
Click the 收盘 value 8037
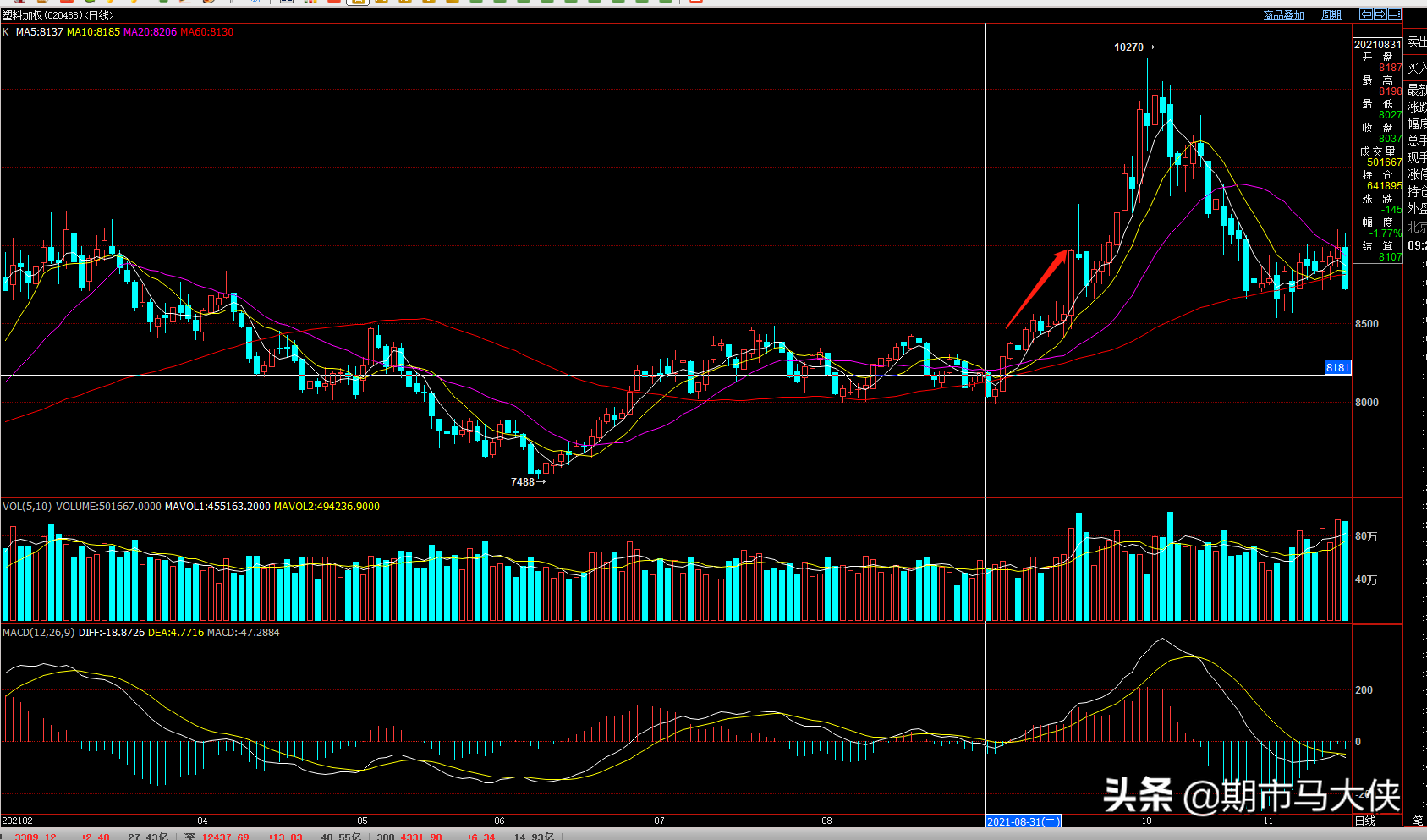[x=1391, y=139]
